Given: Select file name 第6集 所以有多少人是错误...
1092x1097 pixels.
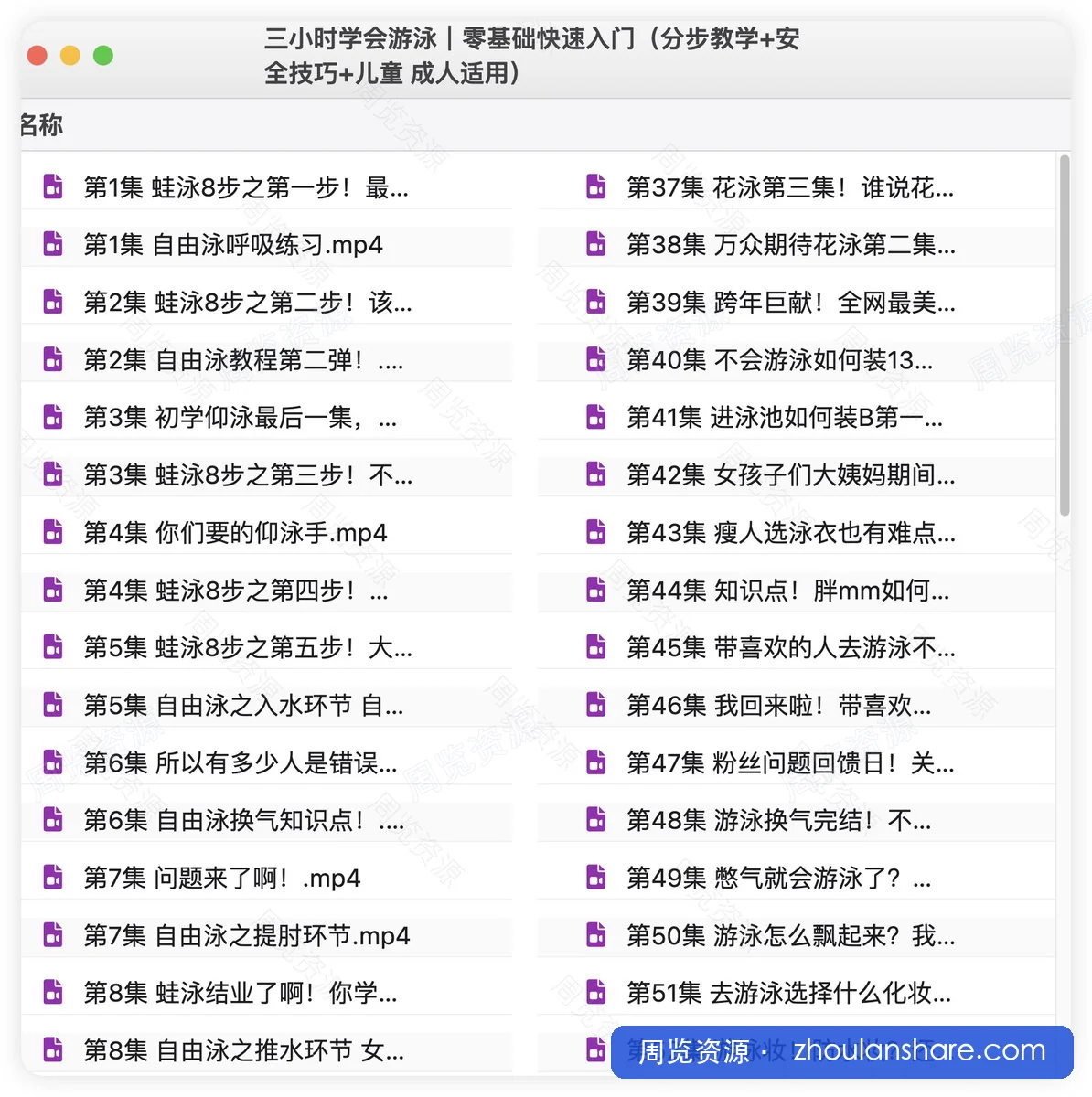Looking at the screenshot, I should 241,762.
